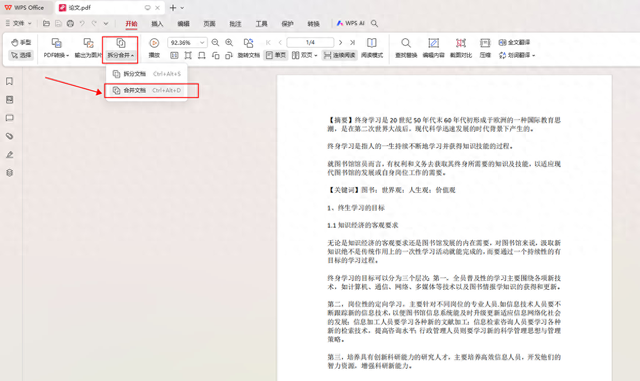Switch to 单页 single page view

coord(276,55)
